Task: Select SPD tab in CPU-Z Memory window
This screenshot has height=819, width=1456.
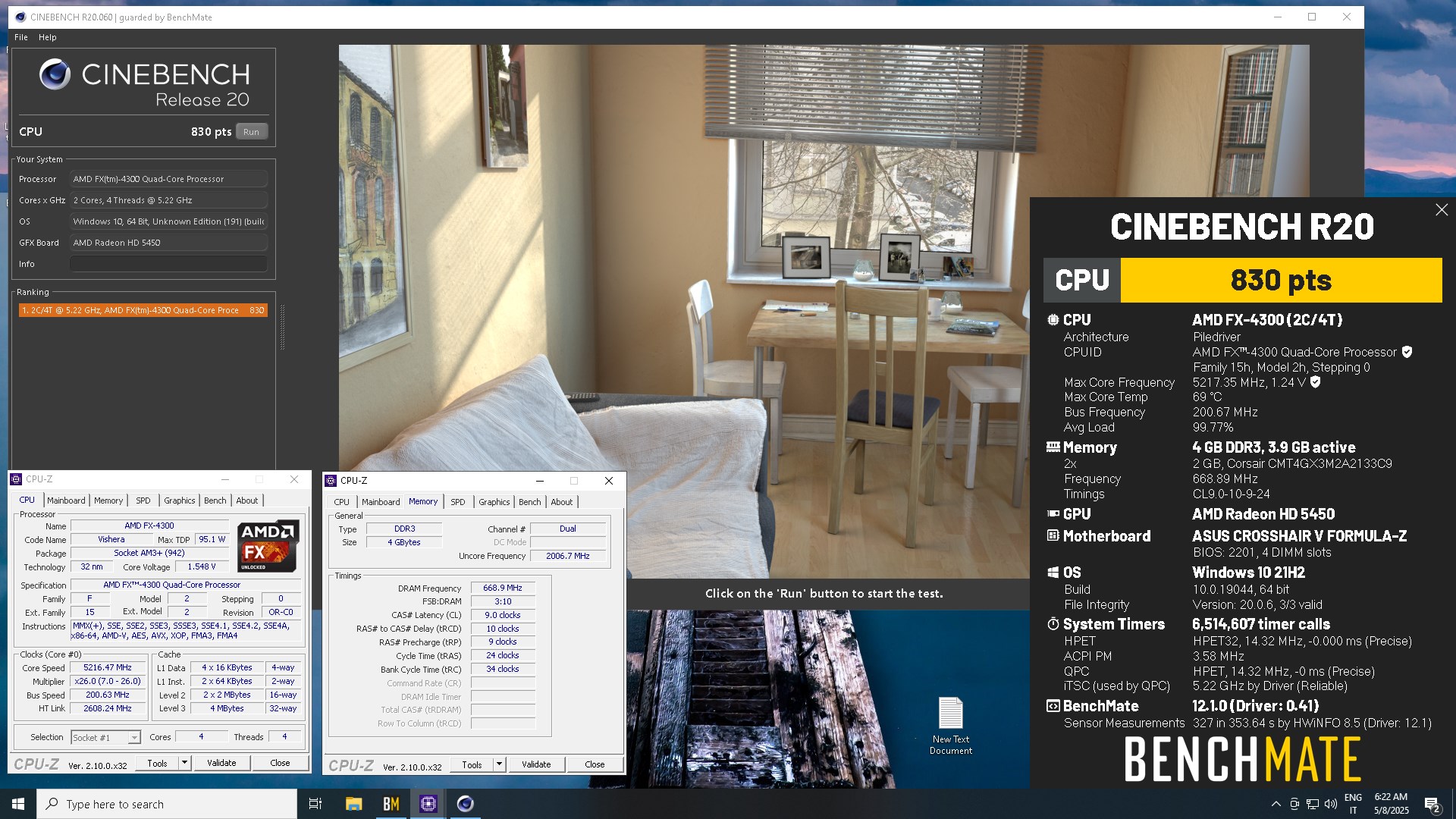Action: (x=458, y=502)
